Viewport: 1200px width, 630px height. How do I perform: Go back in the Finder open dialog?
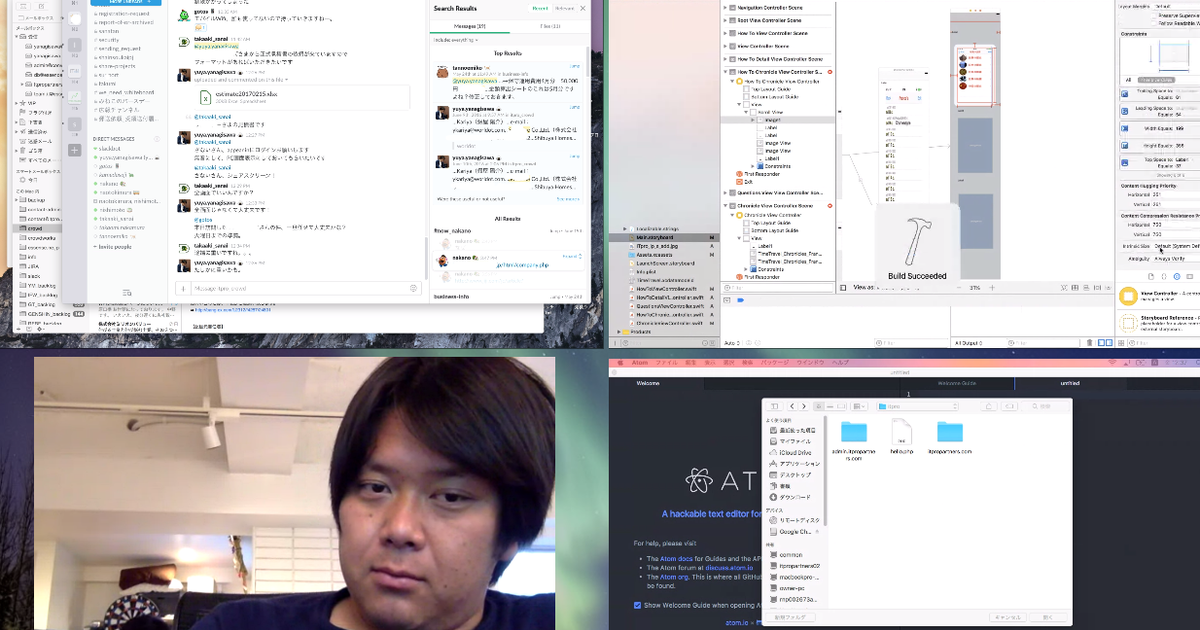point(791,406)
